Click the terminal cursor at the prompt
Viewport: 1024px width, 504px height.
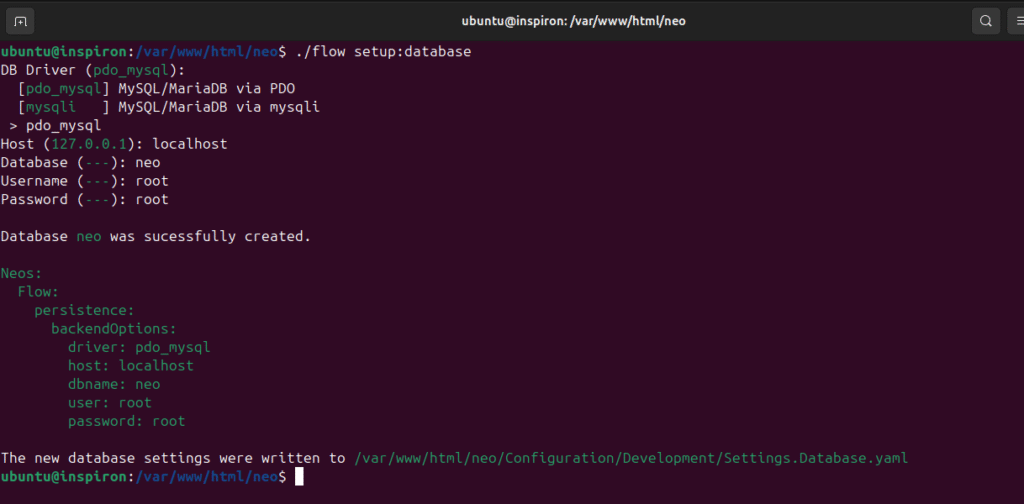coord(299,477)
